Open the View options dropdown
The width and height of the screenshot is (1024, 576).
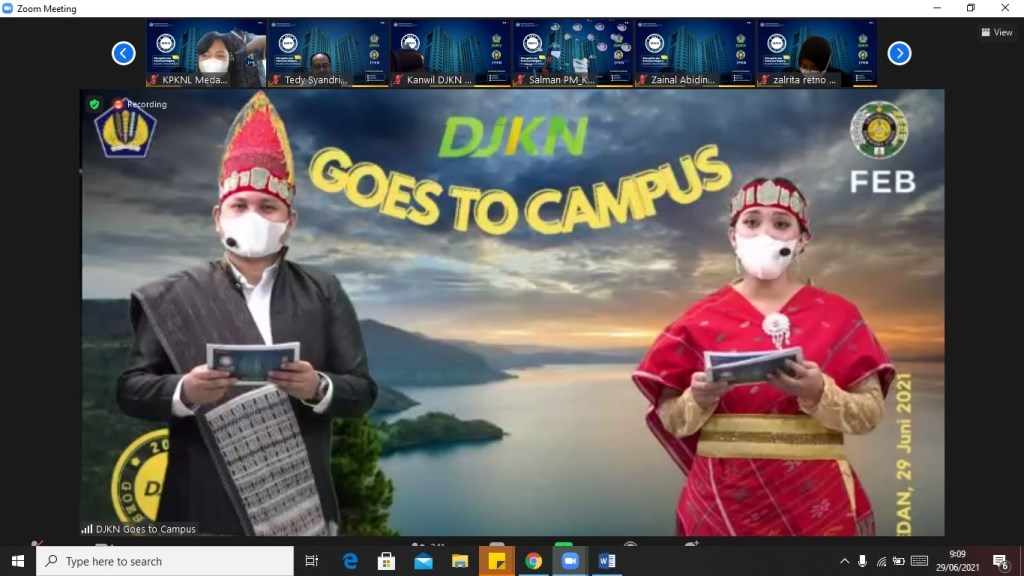(x=996, y=31)
